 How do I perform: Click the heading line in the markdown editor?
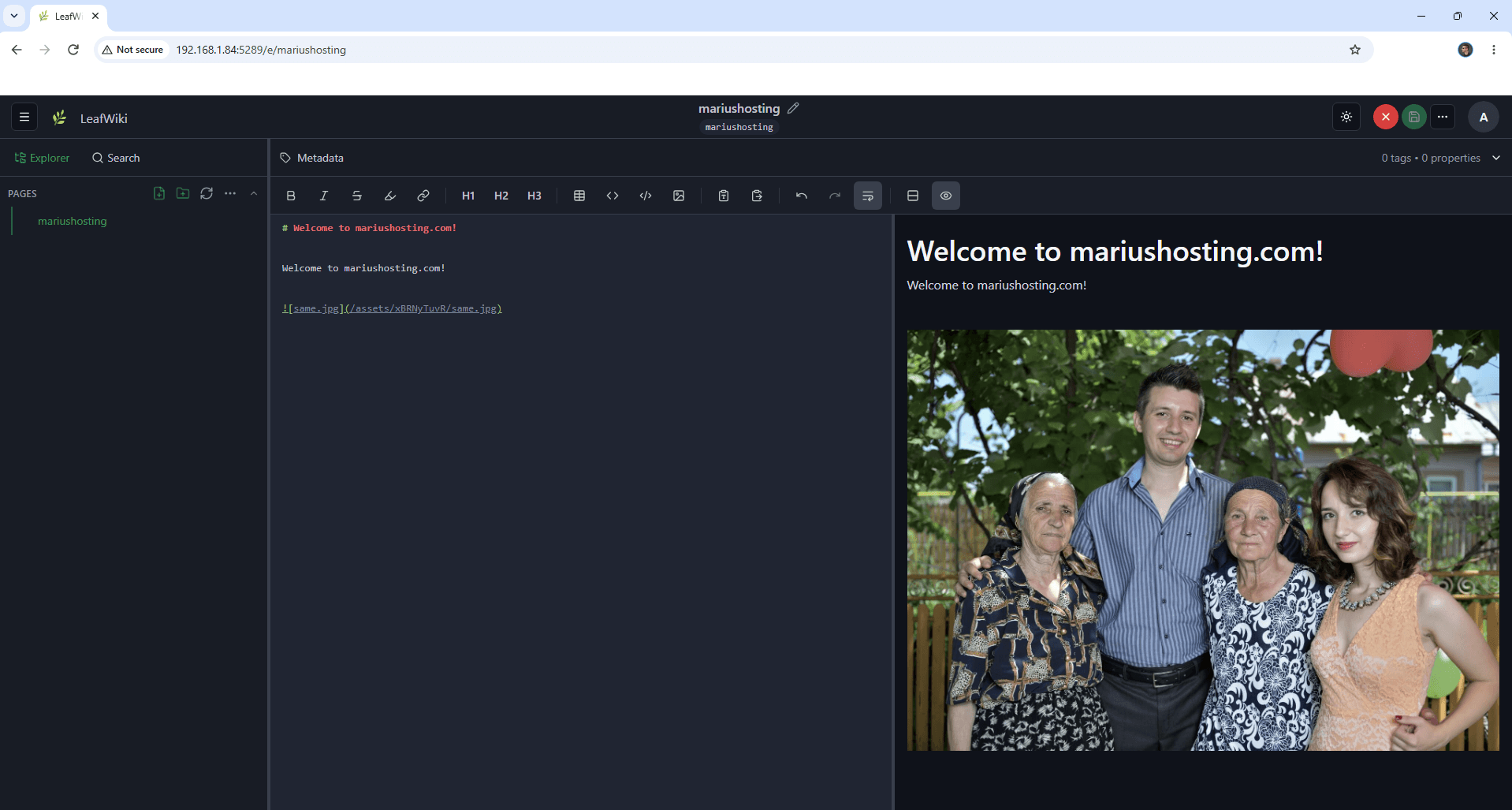coord(370,228)
